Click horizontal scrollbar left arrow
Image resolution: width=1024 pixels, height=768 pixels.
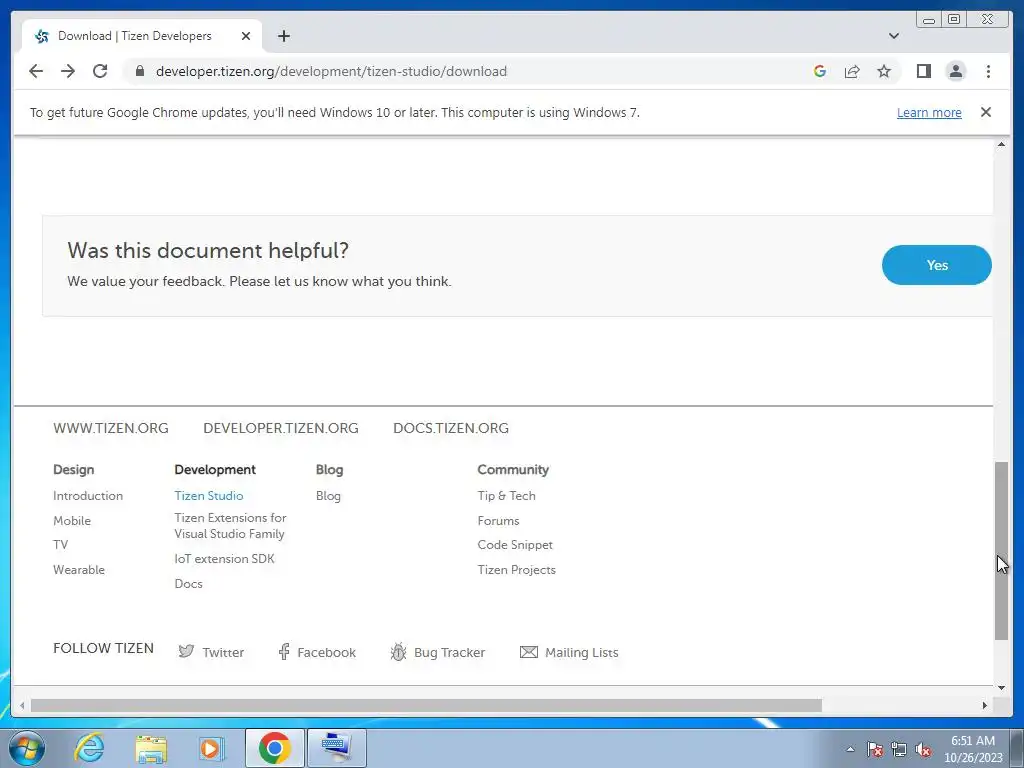pos(22,705)
